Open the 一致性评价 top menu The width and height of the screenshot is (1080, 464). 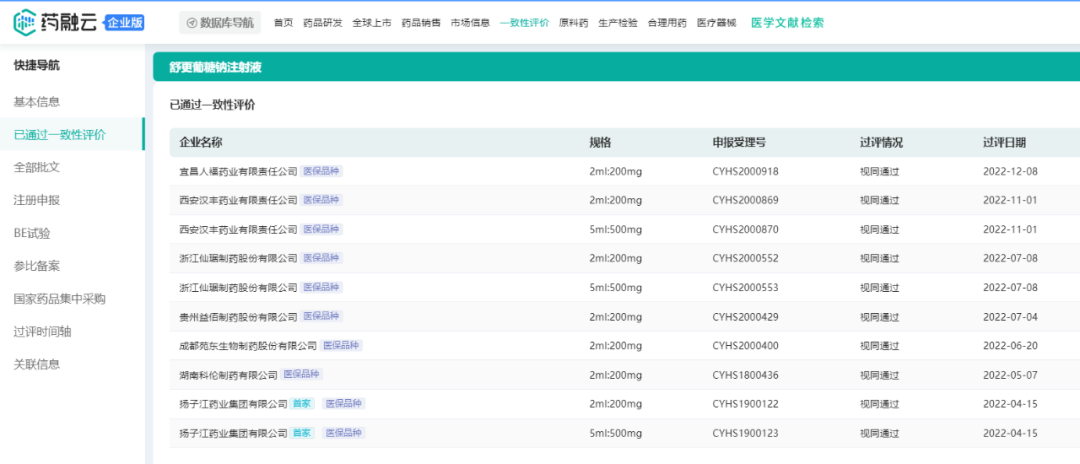(524, 22)
